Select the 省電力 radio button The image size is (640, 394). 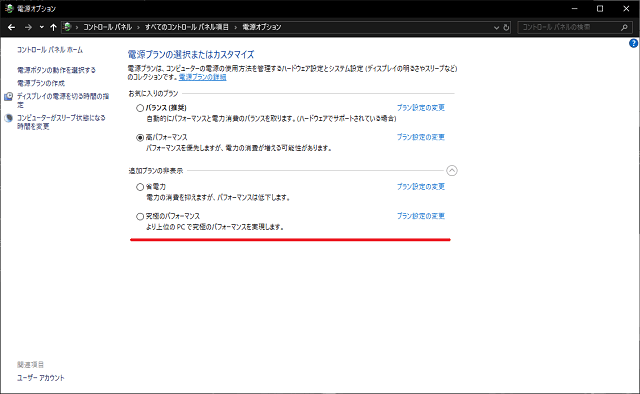140,187
